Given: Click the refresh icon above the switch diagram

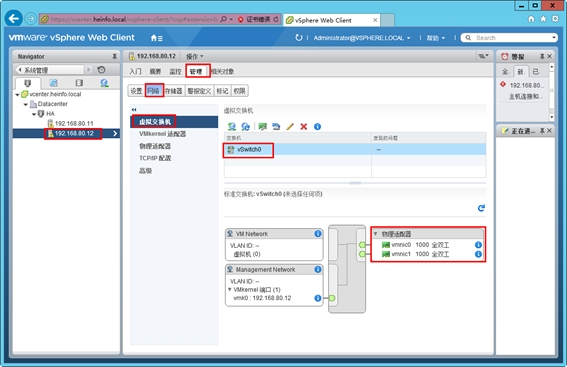Looking at the screenshot, I should [481, 208].
